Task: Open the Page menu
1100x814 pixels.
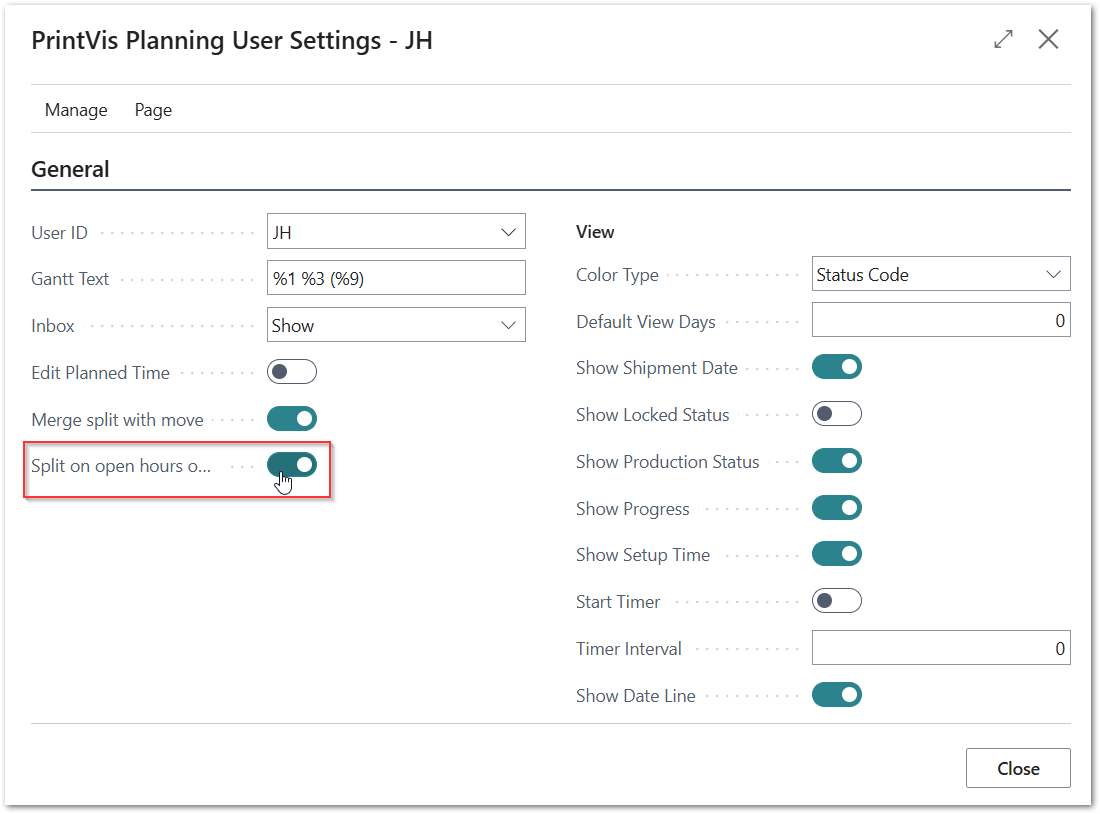Action: pyautogui.click(x=153, y=110)
